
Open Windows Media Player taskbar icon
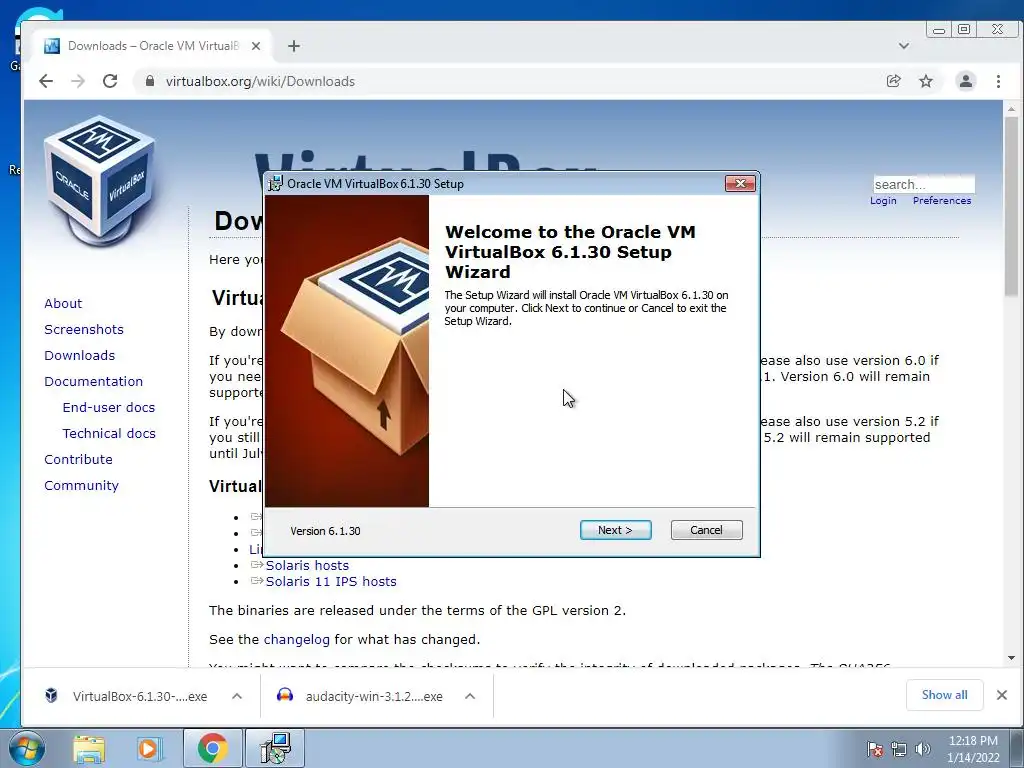click(x=149, y=749)
